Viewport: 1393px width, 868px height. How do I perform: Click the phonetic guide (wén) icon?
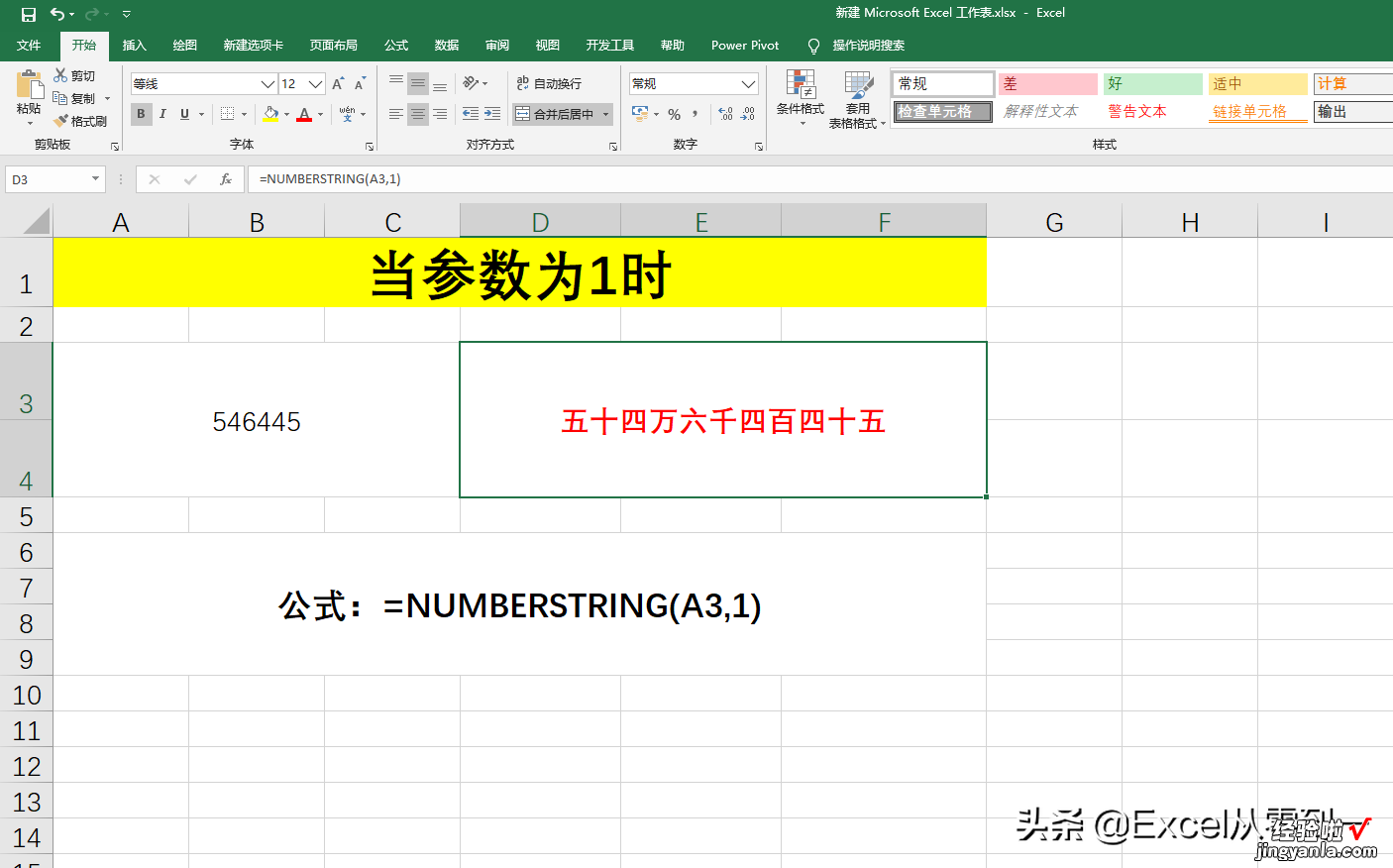tap(347, 114)
